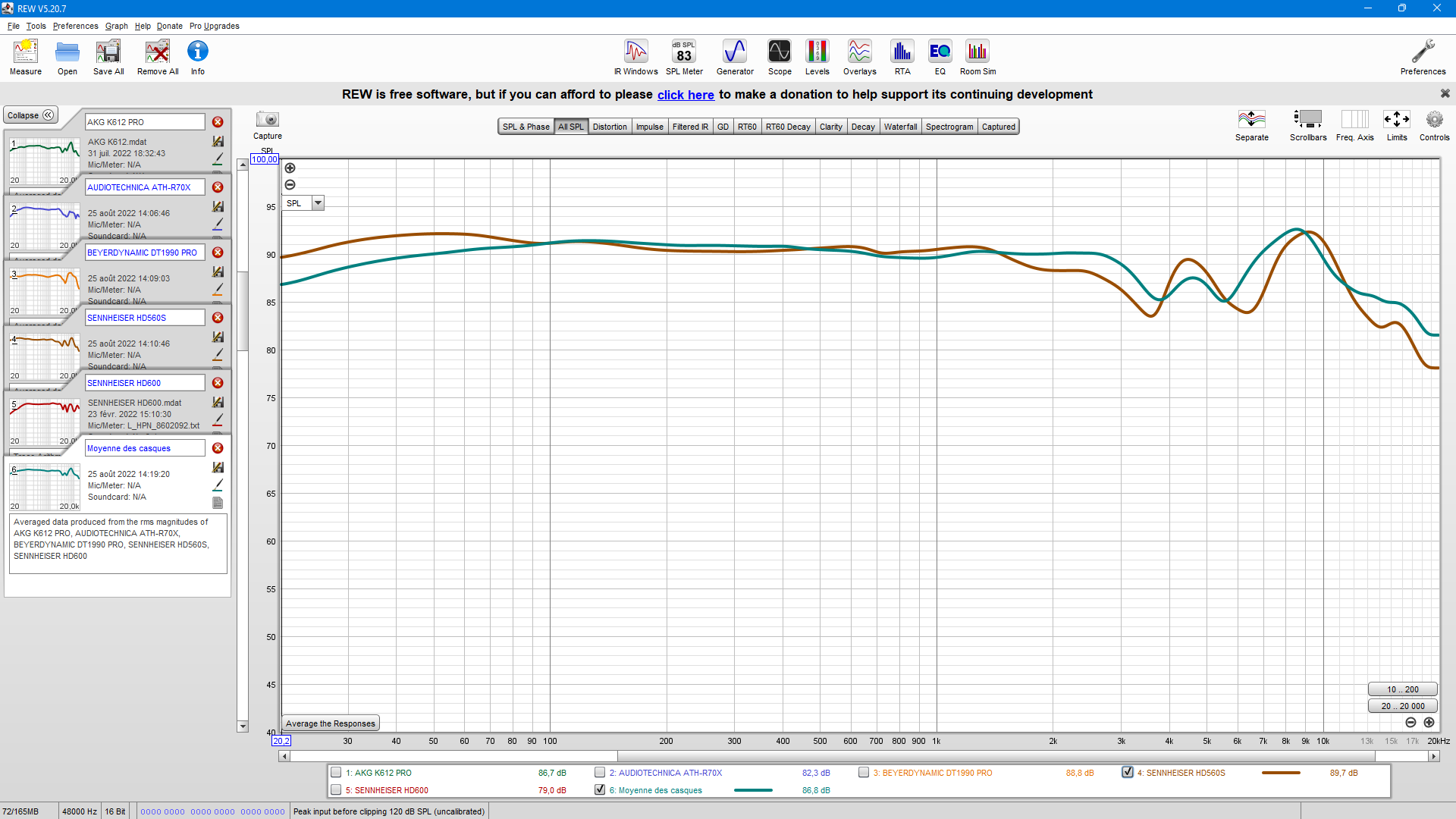The image size is (1456, 819).
Task: Hide the SENNHEISER HD560S trace
Action: [1128, 773]
